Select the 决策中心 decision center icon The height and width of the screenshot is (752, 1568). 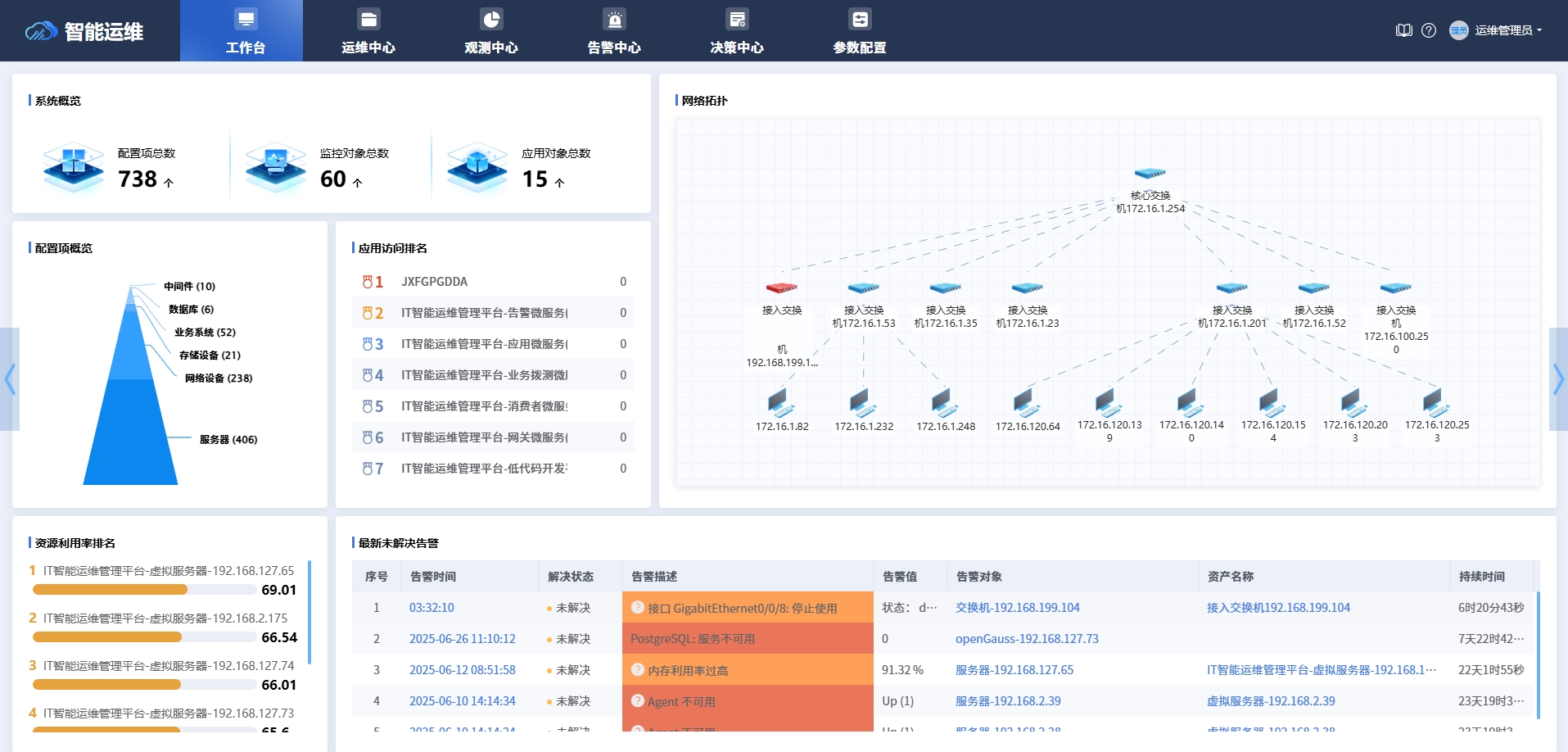click(736, 19)
